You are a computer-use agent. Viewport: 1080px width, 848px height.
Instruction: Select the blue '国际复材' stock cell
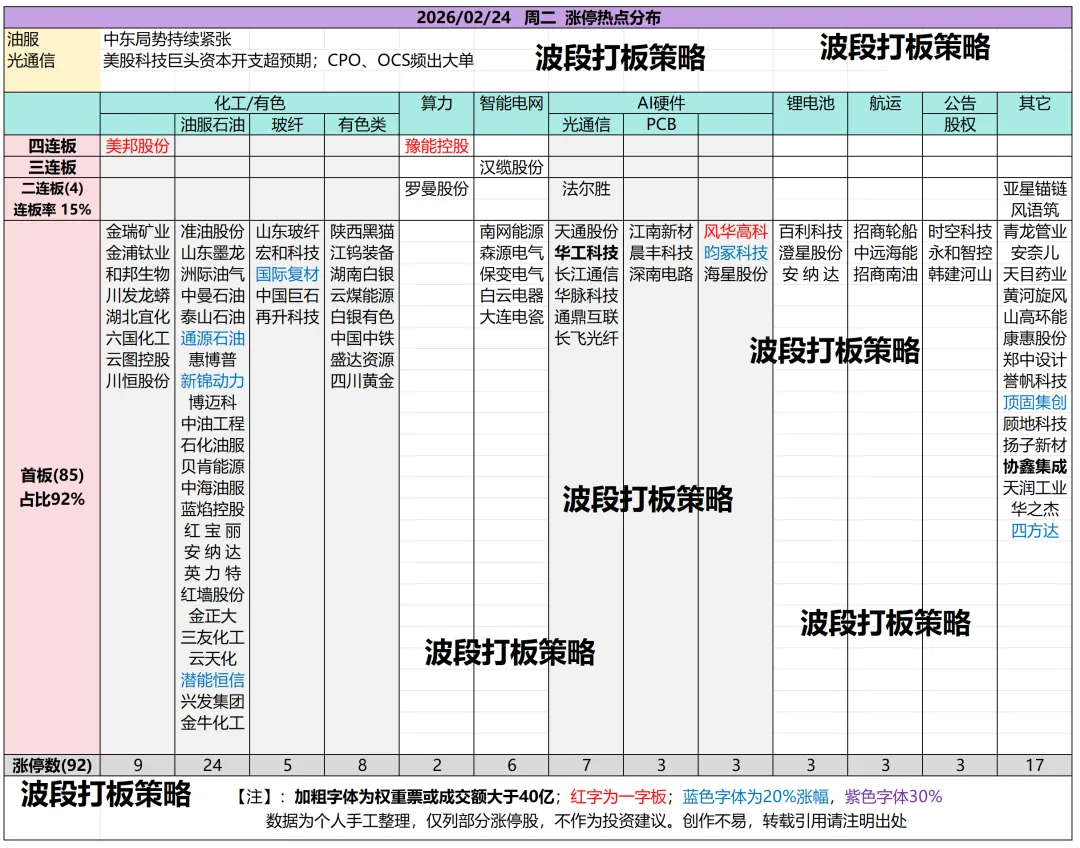(287, 274)
